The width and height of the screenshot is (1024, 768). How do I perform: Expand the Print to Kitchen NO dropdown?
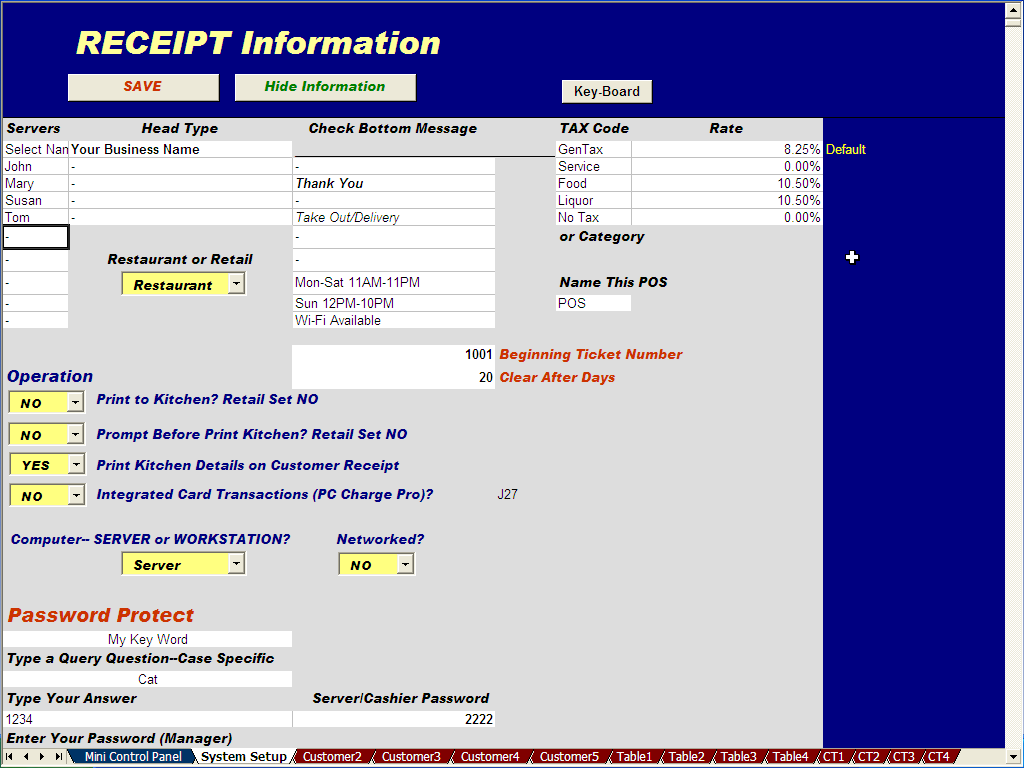point(76,403)
